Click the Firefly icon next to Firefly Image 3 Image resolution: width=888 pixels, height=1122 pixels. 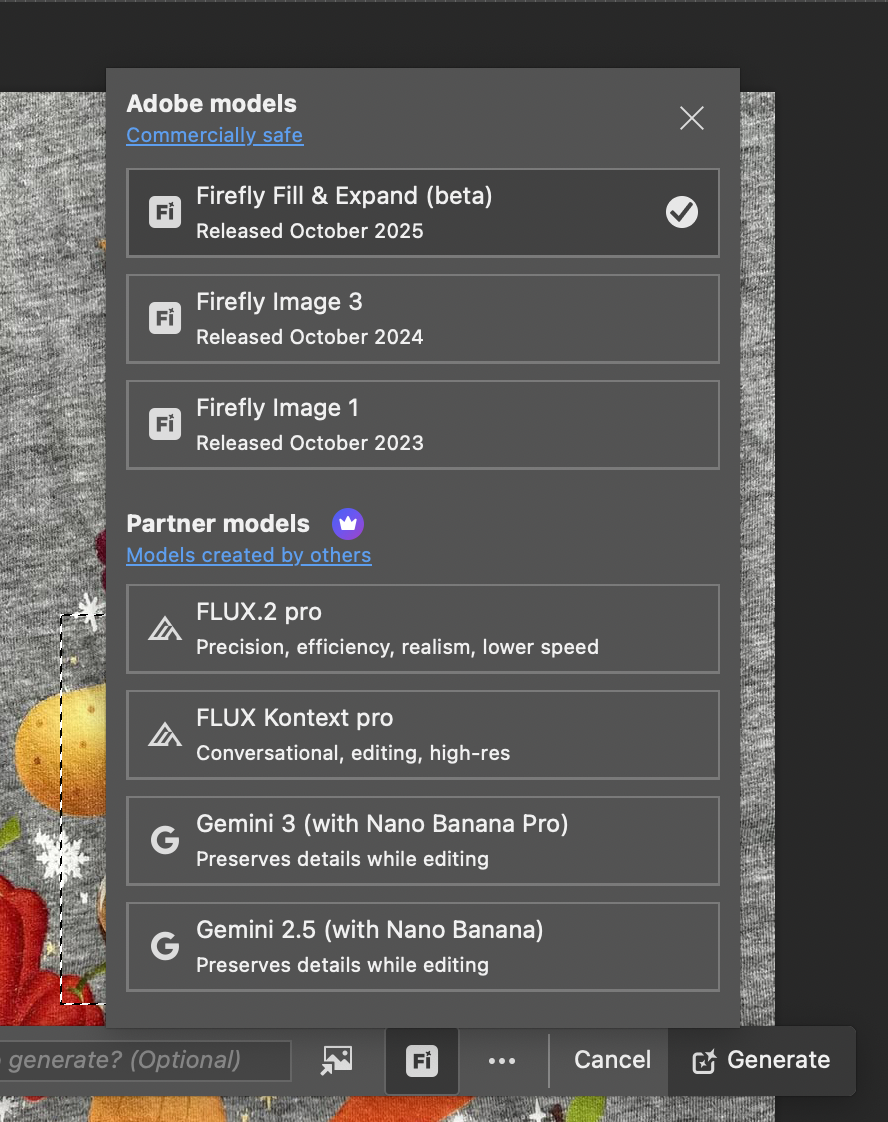click(164, 318)
